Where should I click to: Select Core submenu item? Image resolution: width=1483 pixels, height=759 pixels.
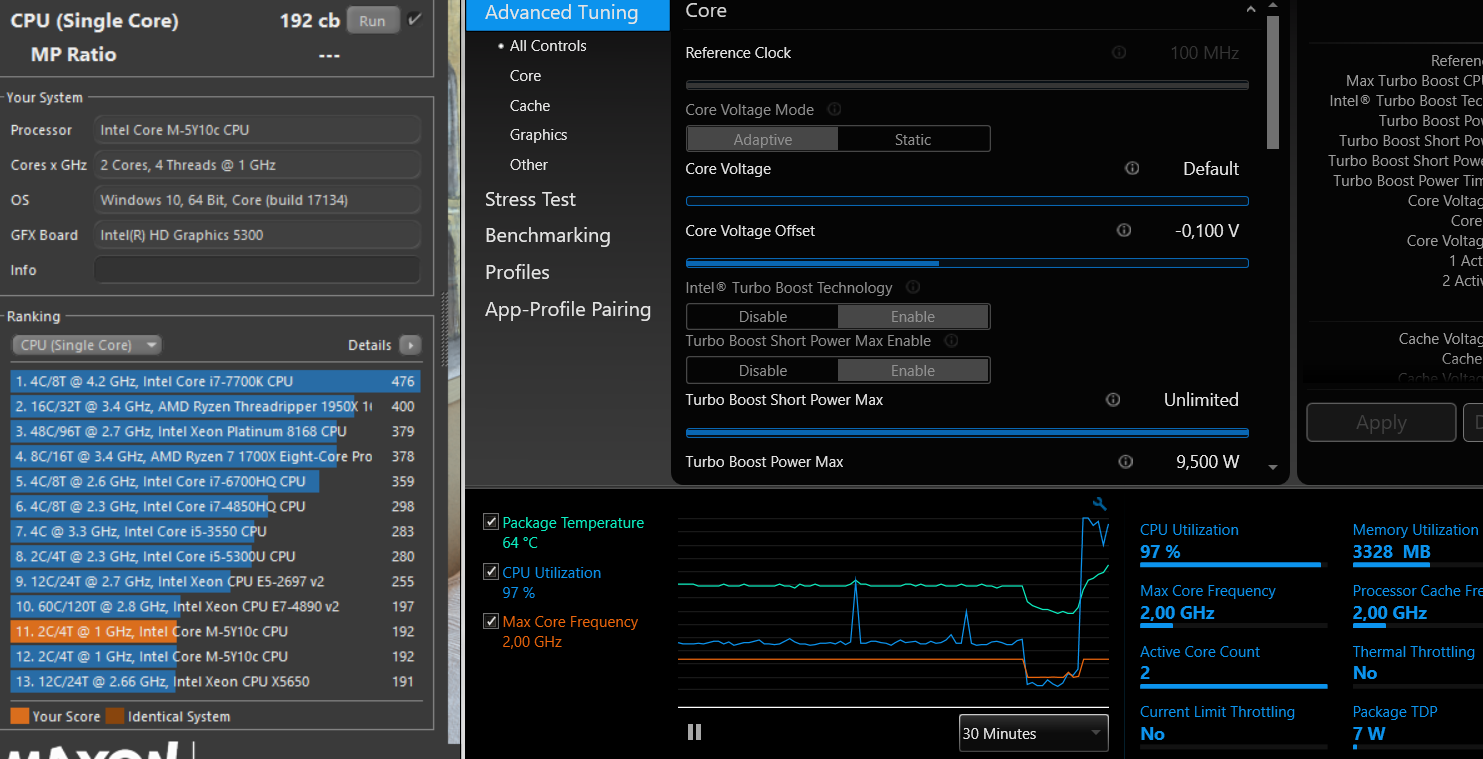click(525, 76)
